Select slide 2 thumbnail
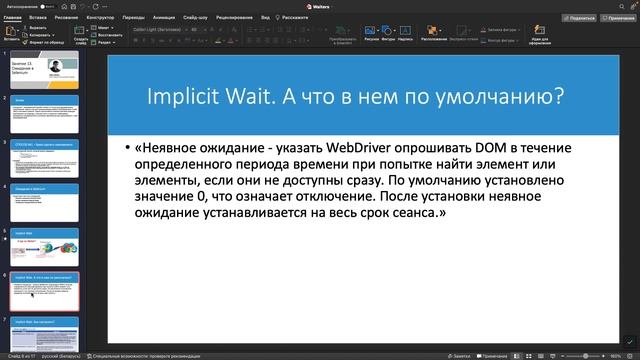The image size is (640, 360). (x=44, y=114)
